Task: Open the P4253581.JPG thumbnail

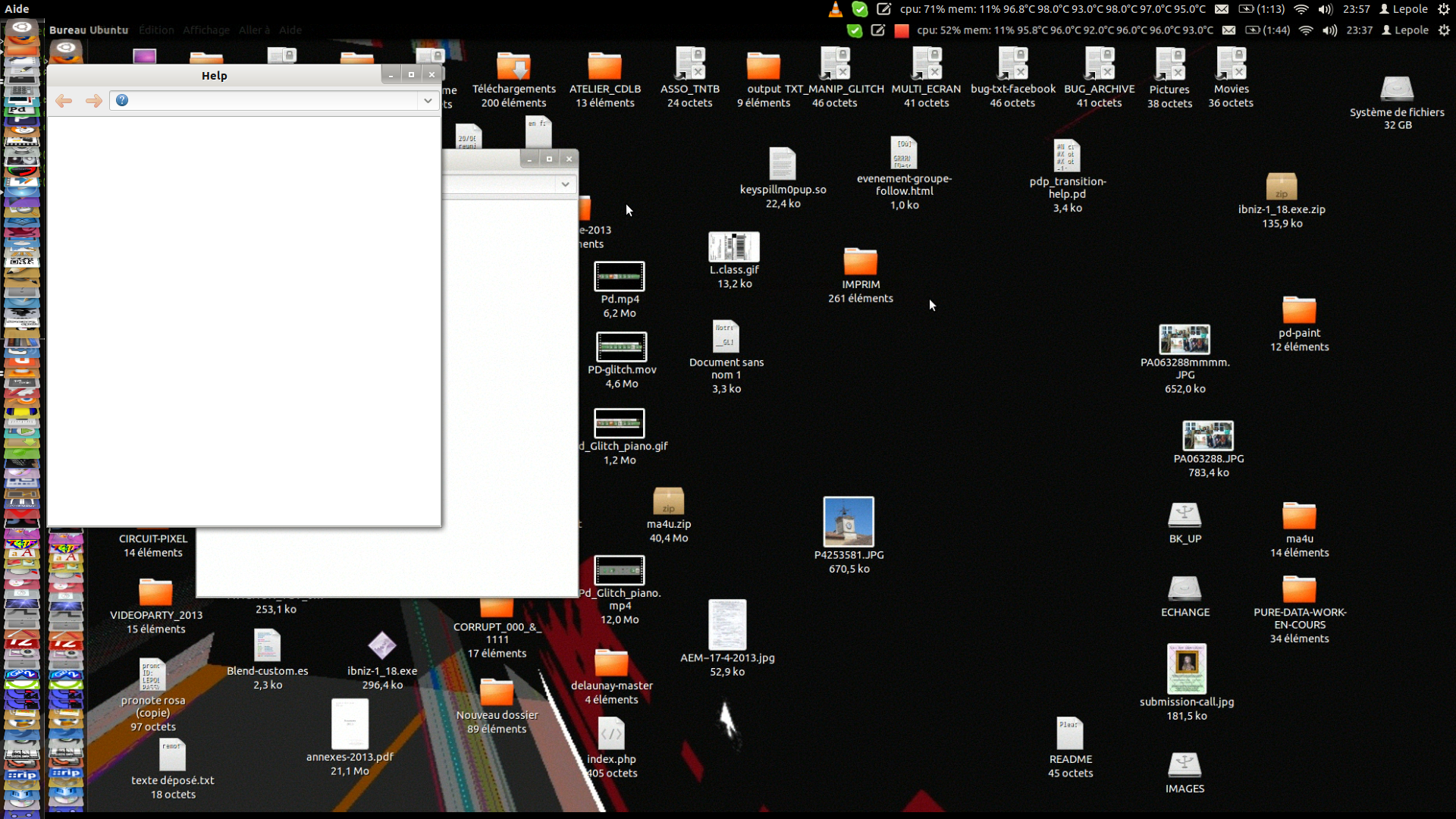Action: (x=848, y=522)
